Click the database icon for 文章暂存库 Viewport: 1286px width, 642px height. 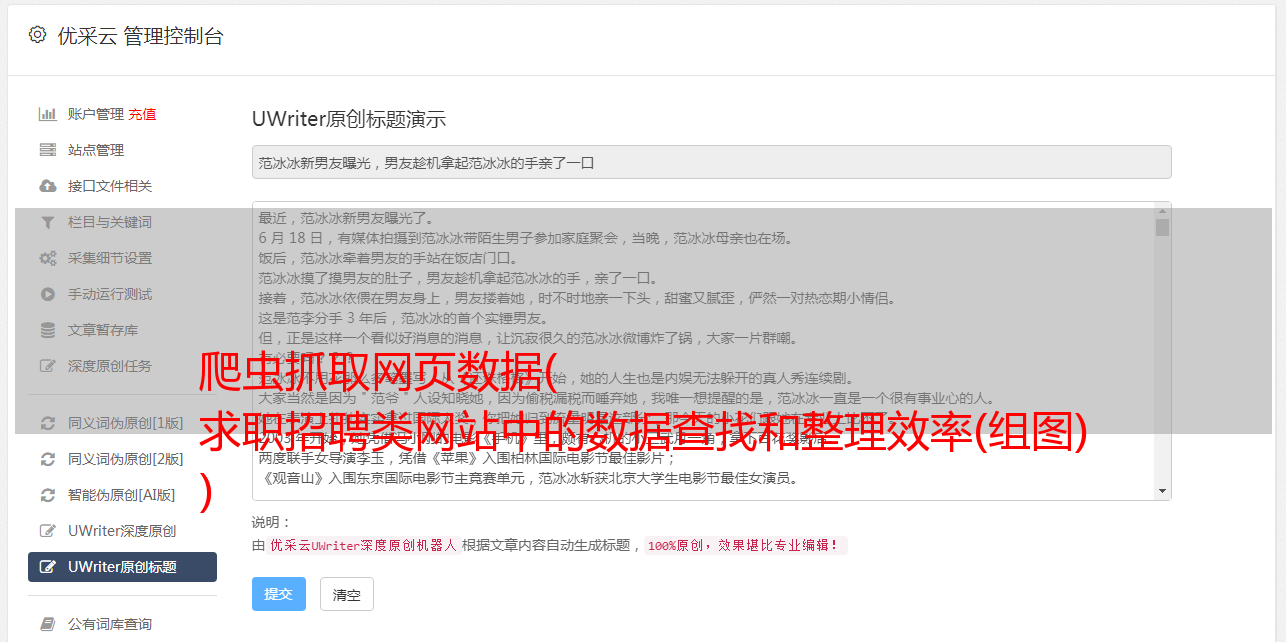point(47,330)
